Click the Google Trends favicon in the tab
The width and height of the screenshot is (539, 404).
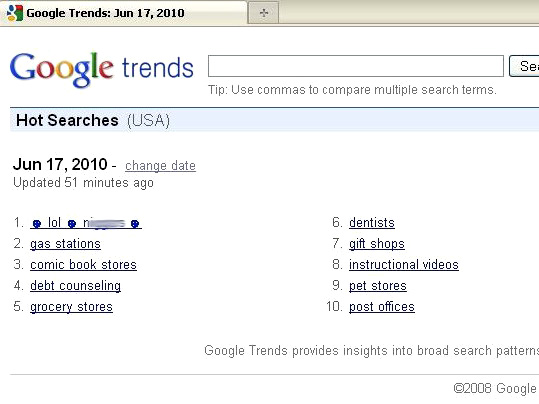[14, 13]
